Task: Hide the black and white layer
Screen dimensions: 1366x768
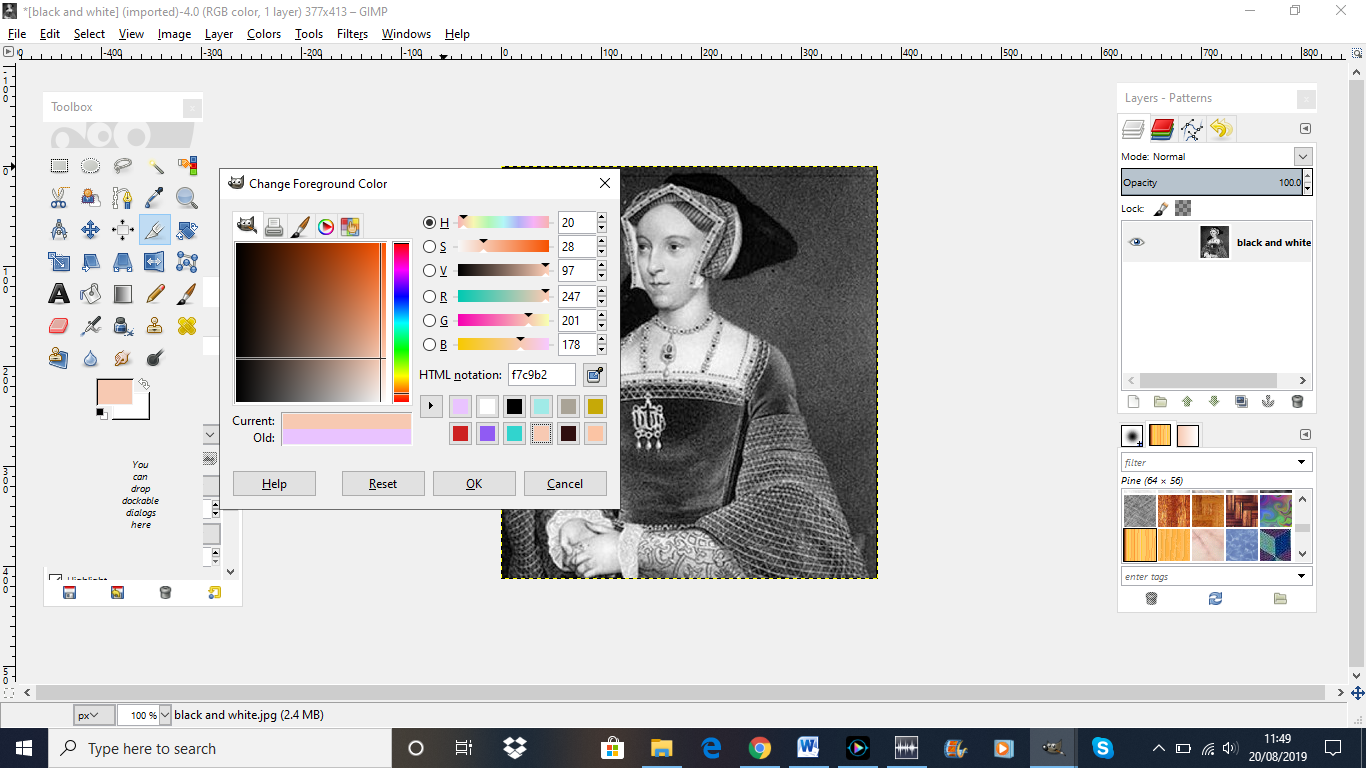Action: (x=1135, y=242)
